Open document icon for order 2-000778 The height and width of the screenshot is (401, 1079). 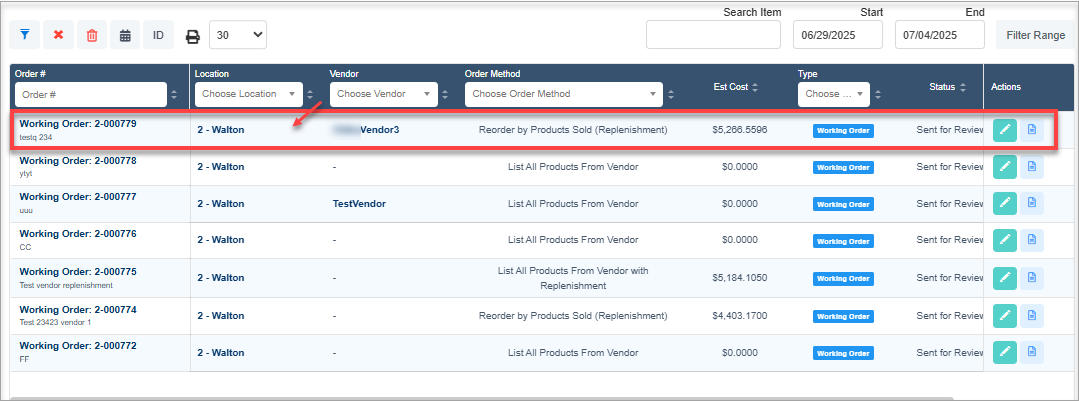(1032, 167)
